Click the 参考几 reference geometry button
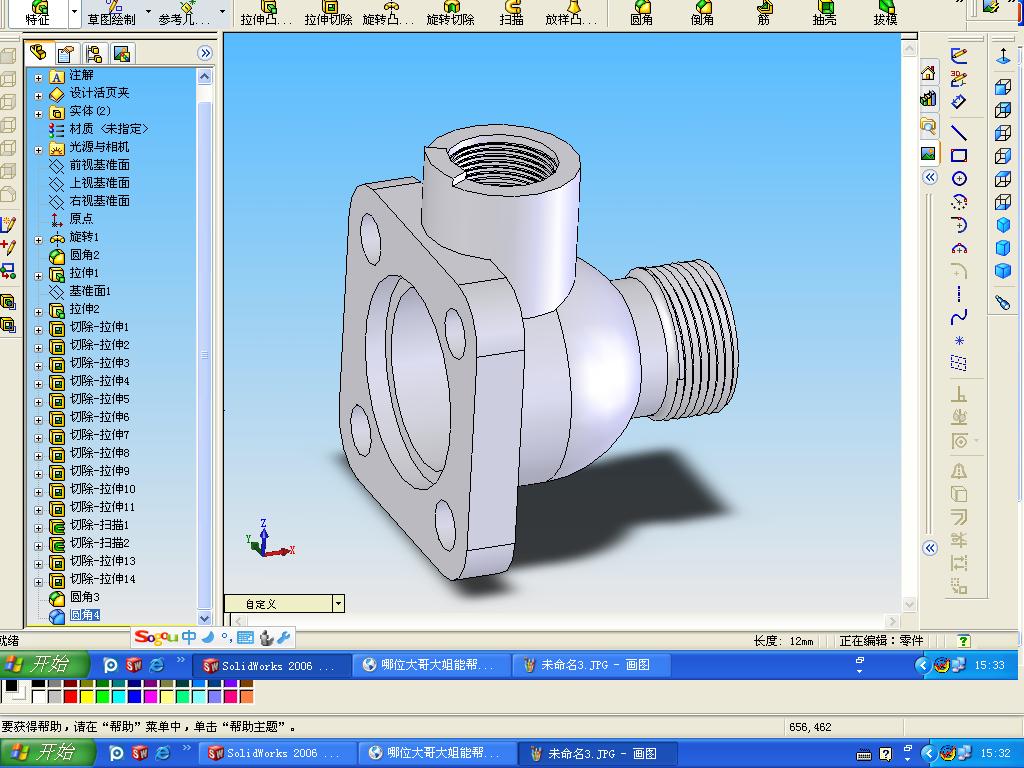This screenshot has height=768, width=1024. (x=185, y=12)
